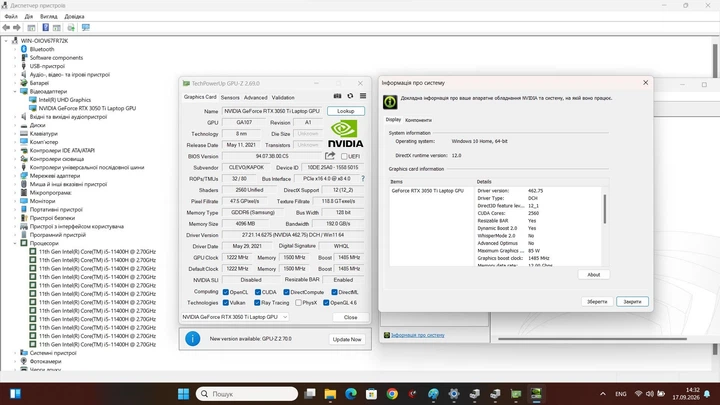Open Google Chrome from the taskbar

392,394
